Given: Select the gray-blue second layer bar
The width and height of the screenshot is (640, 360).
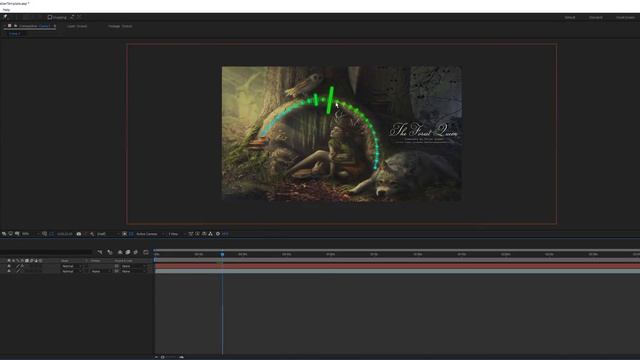Looking at the screenshot, I should [x=397, y=271].
